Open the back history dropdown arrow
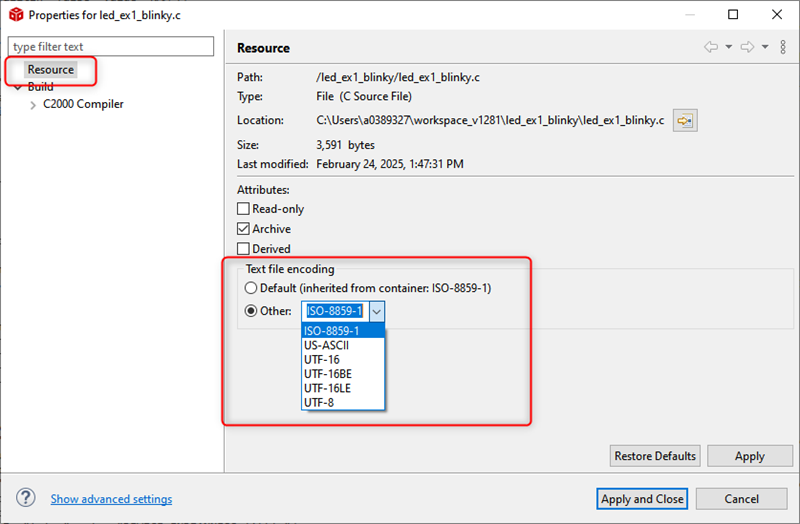Viewport: 800px width, 524px height. click(729, 47)
